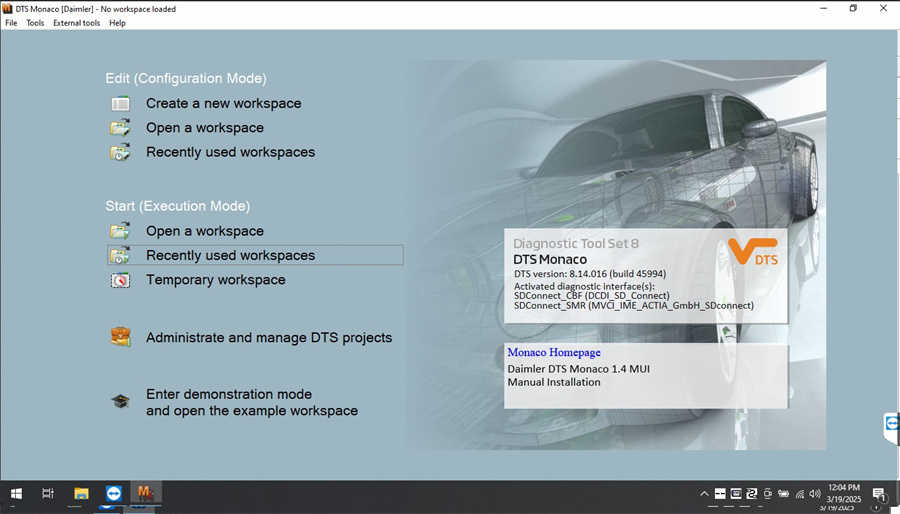The width and height of the screenshot is (900, 514).
Task: Click Open a workspace icon under Execution Mode
Action: pos(120,231)
